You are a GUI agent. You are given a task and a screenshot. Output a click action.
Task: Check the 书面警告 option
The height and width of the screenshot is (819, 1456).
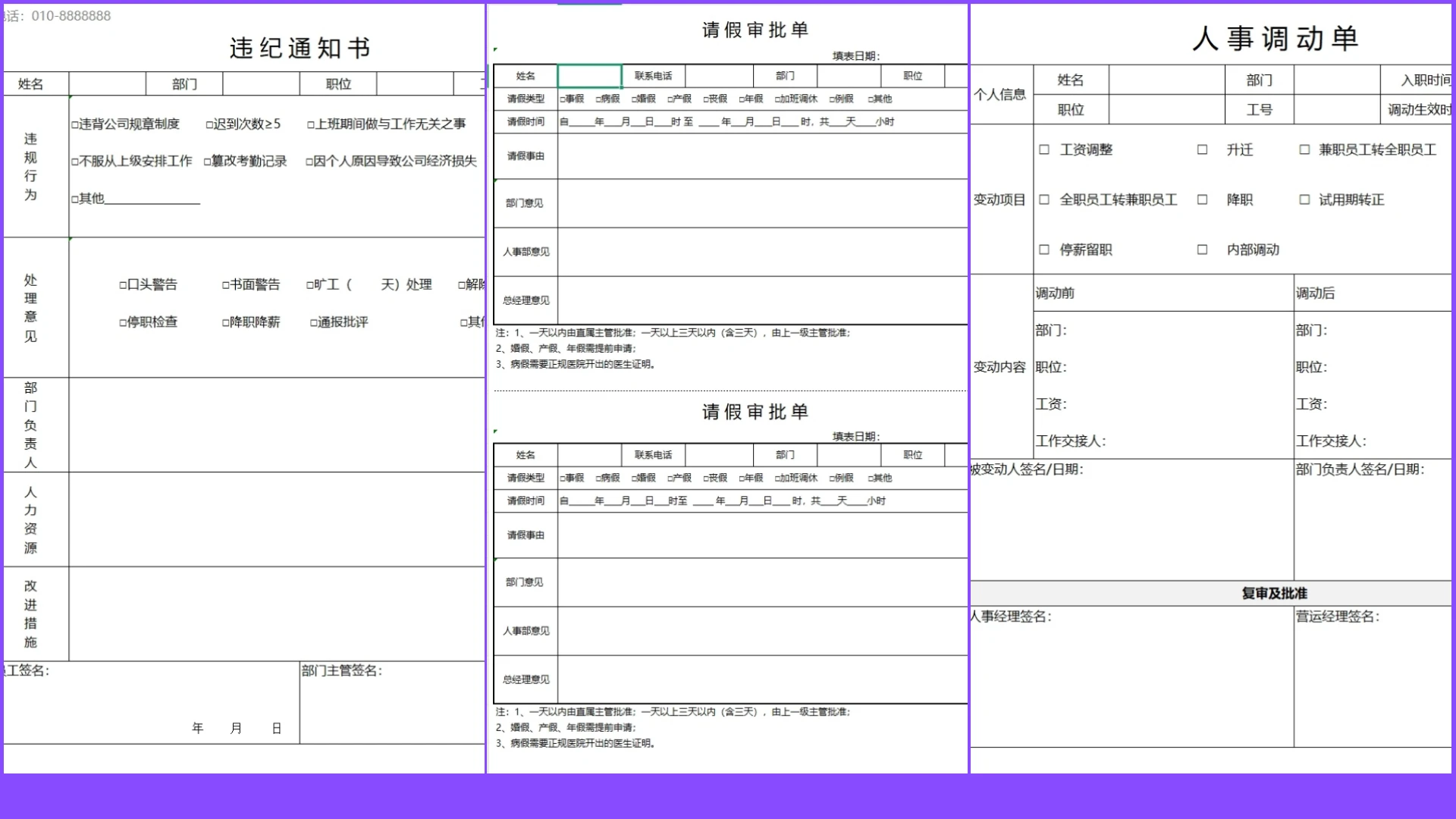pyautogui.click(x=226, y=285)
